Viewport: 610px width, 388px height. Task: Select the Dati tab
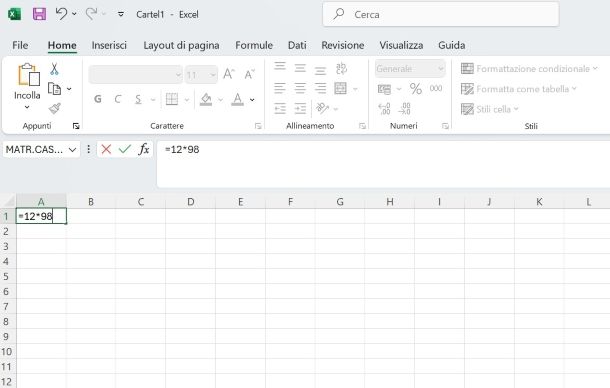[x=297, y=45]
